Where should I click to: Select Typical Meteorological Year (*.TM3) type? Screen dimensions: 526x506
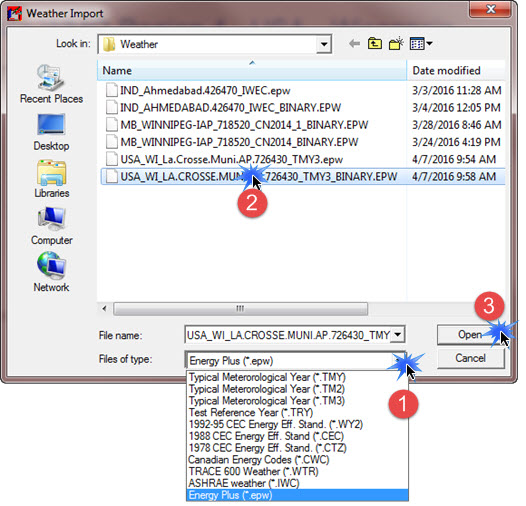297,401
